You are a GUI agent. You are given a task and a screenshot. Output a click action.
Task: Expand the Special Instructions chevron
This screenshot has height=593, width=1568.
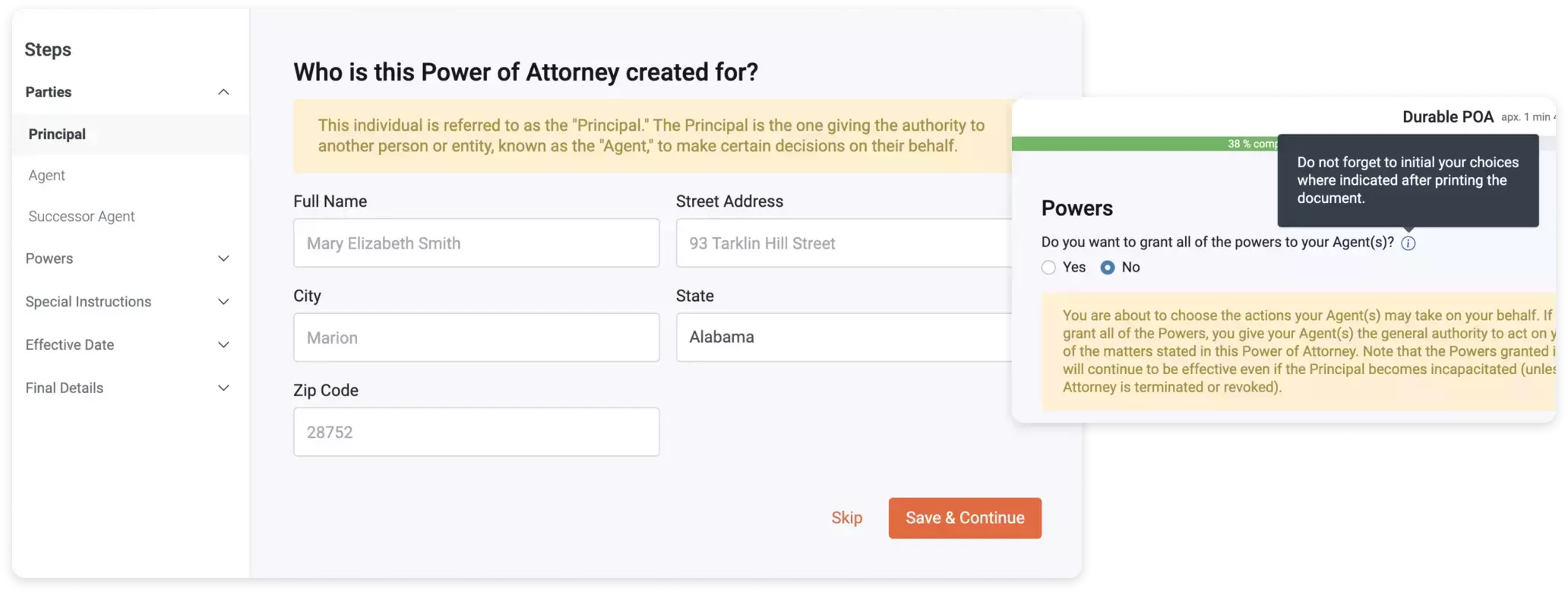223,302
